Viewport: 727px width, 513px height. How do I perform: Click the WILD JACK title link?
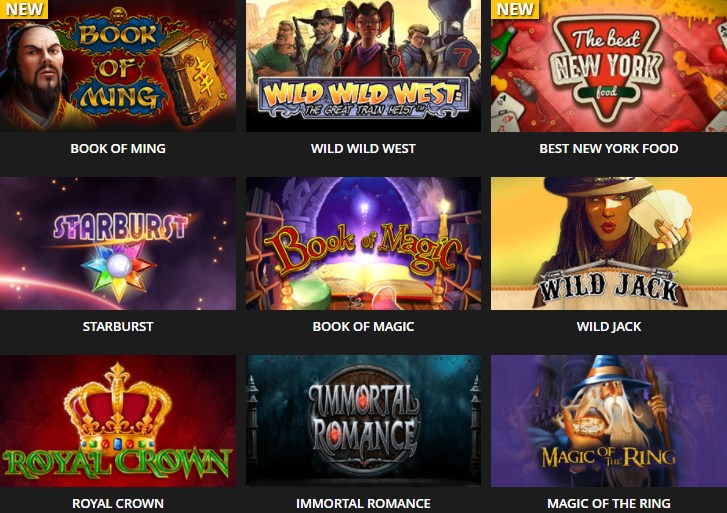click(x=609, y=327)
